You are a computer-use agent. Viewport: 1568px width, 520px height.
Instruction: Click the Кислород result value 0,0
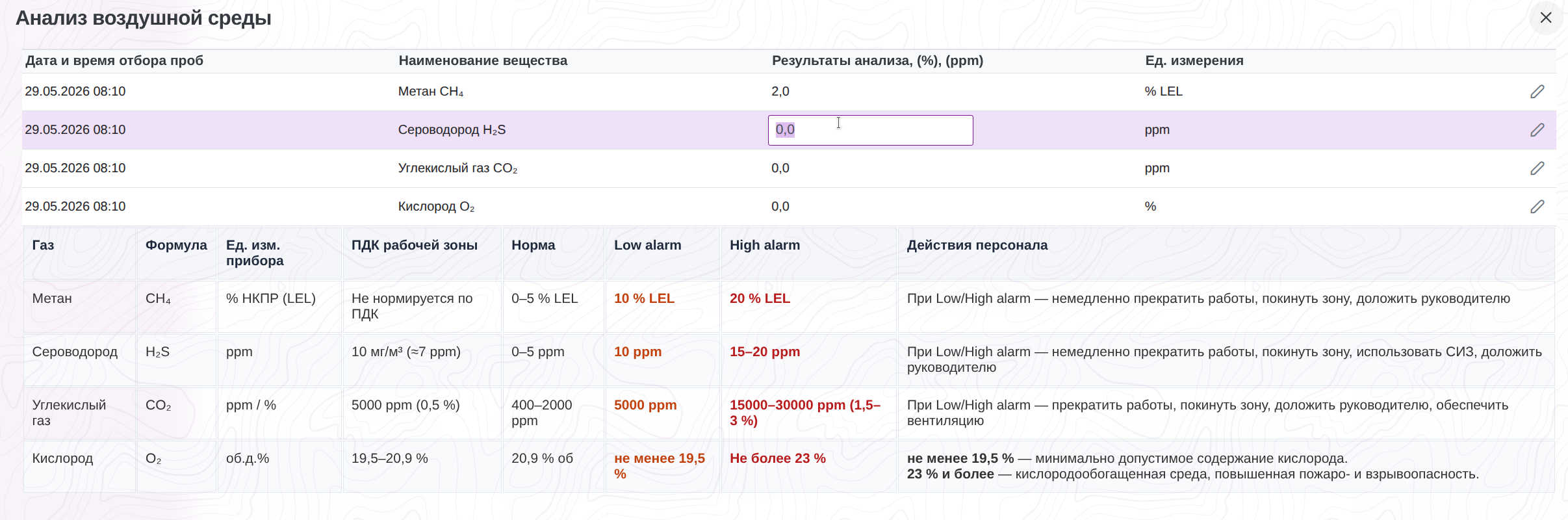pyautogui.click(x=780, y=207)
